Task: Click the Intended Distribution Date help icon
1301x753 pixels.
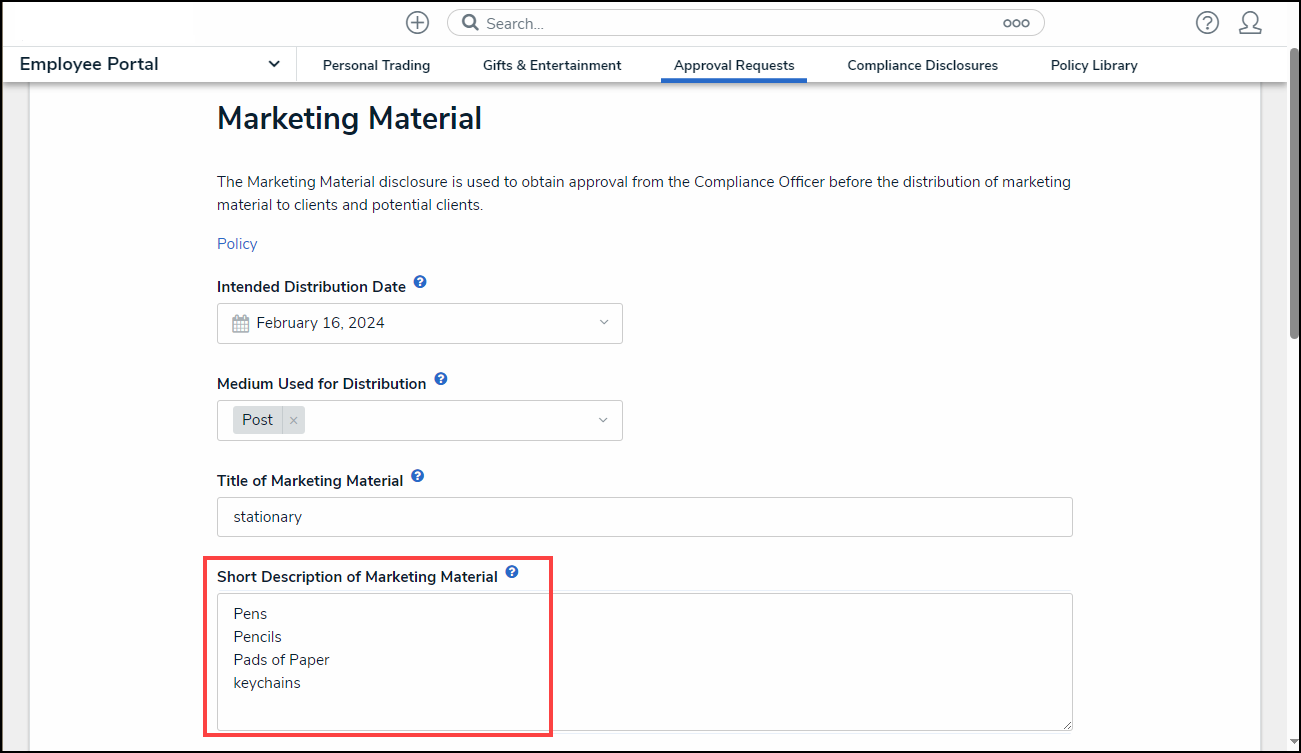Action: tap(420, 282)
